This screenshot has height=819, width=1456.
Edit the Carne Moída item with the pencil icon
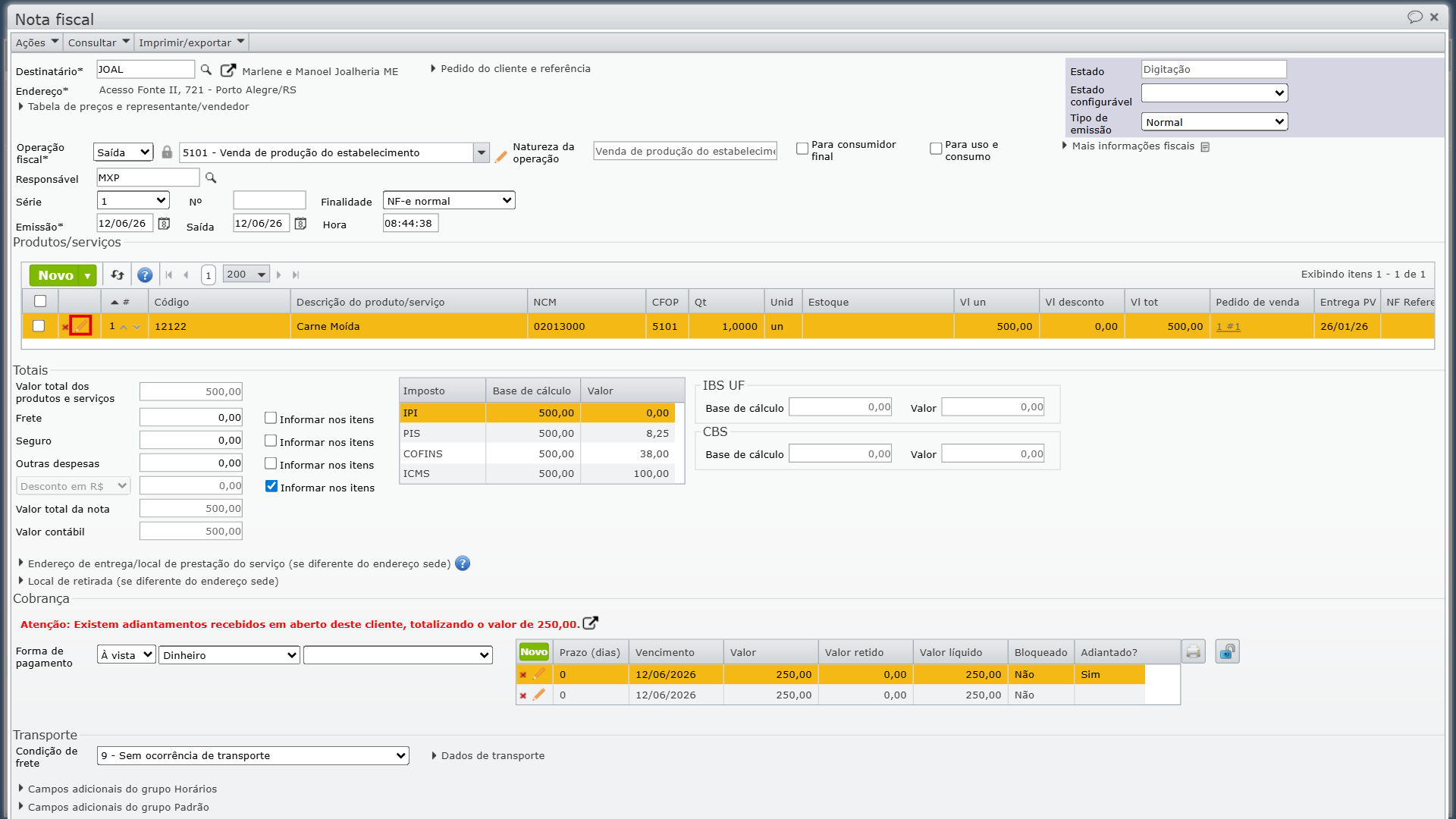tap(81, 326)
